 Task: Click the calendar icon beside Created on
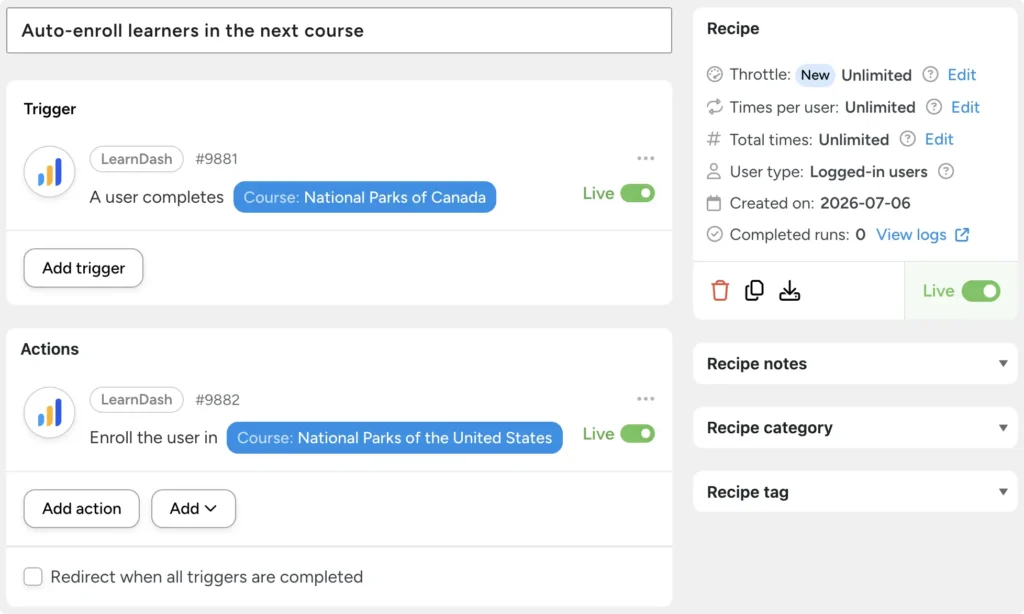(714, 203)
